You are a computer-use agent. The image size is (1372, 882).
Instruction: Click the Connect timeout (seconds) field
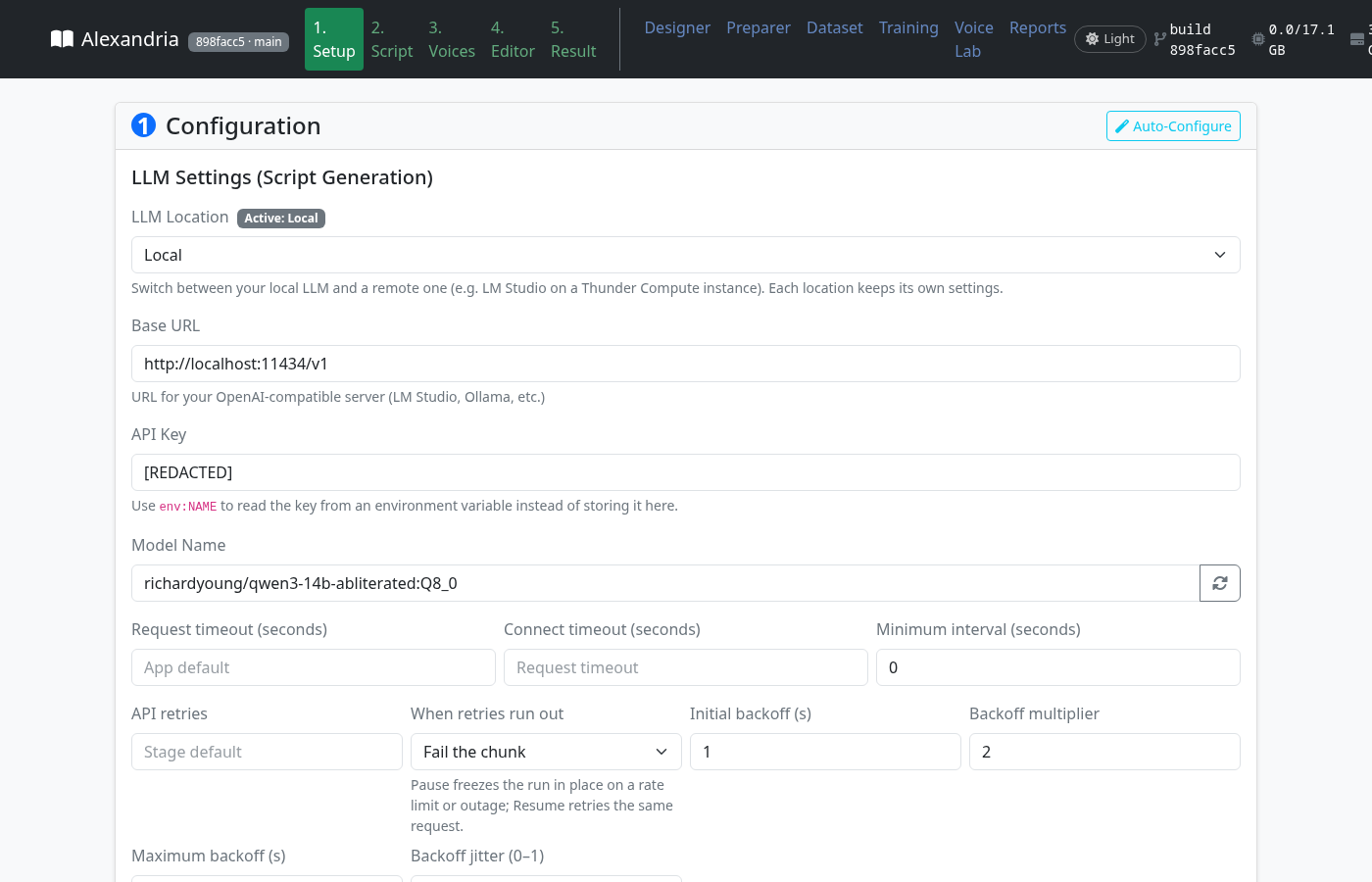pyautogui.click(x=686, y=667)
